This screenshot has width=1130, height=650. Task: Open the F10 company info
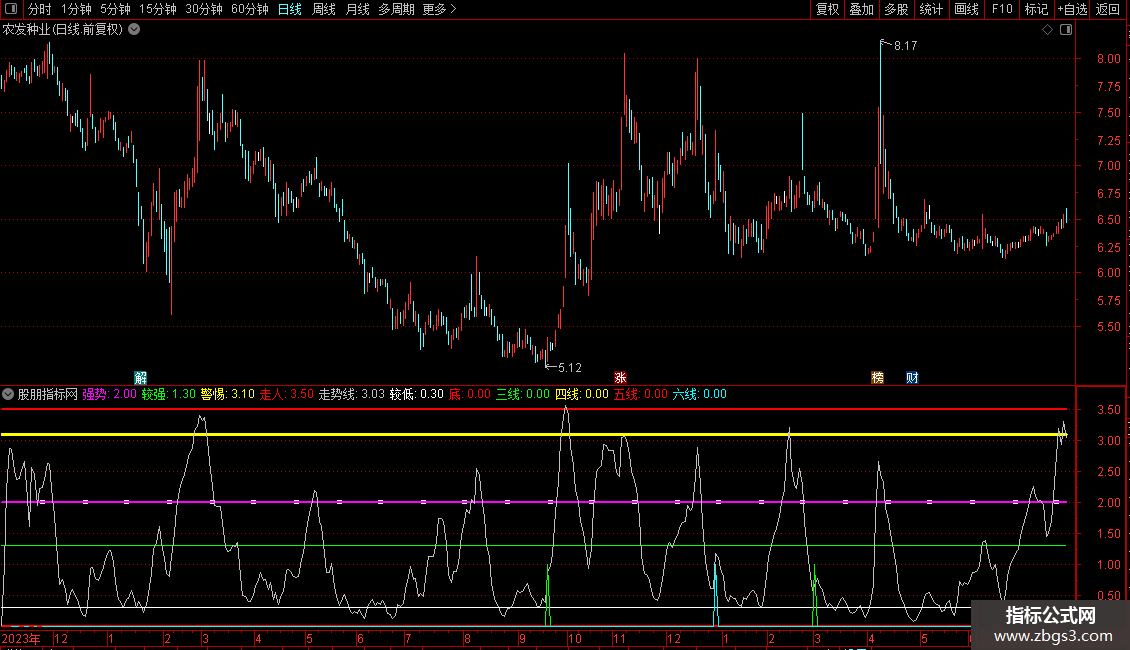pos(1001,10)
